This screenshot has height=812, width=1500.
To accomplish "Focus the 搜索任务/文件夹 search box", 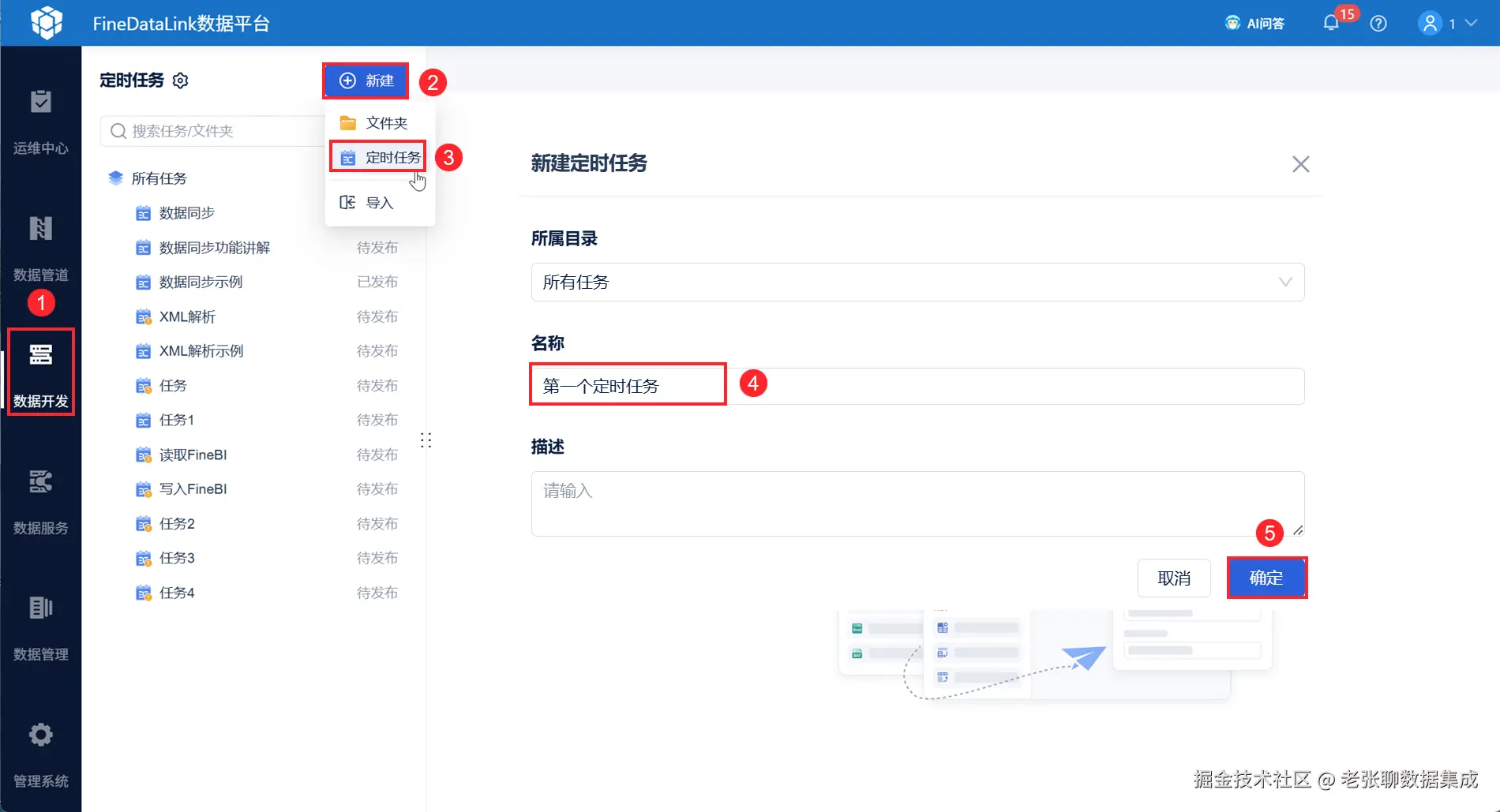I will pos(213,131).
